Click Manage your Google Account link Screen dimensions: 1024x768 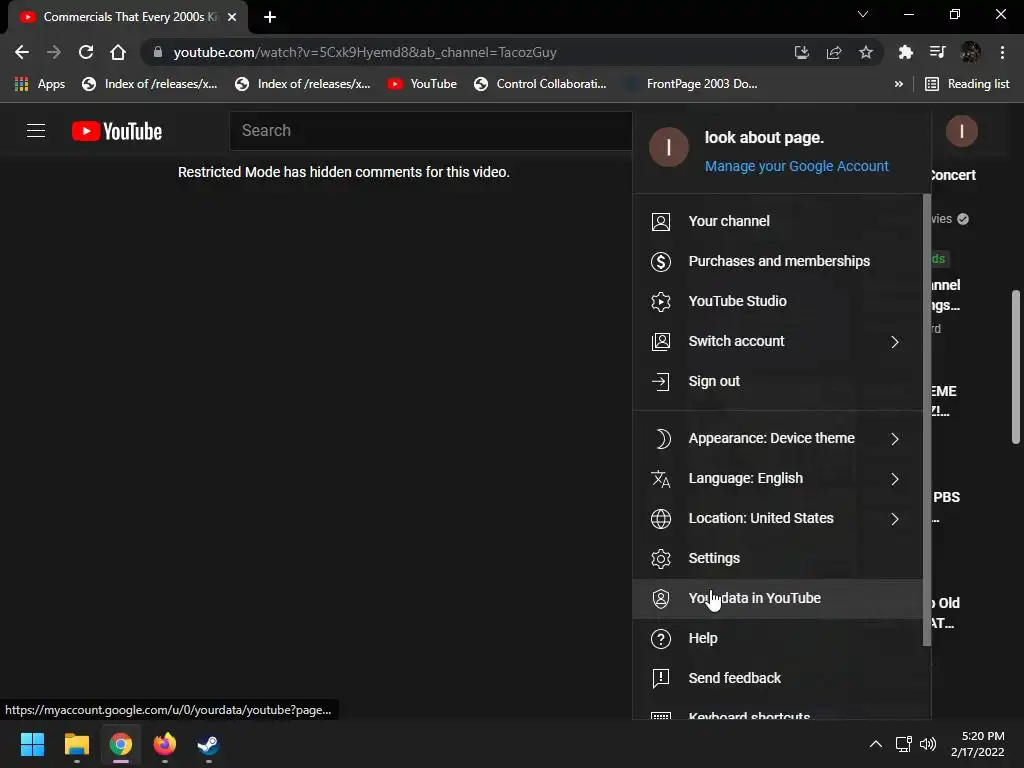click(x=796, y=167)
